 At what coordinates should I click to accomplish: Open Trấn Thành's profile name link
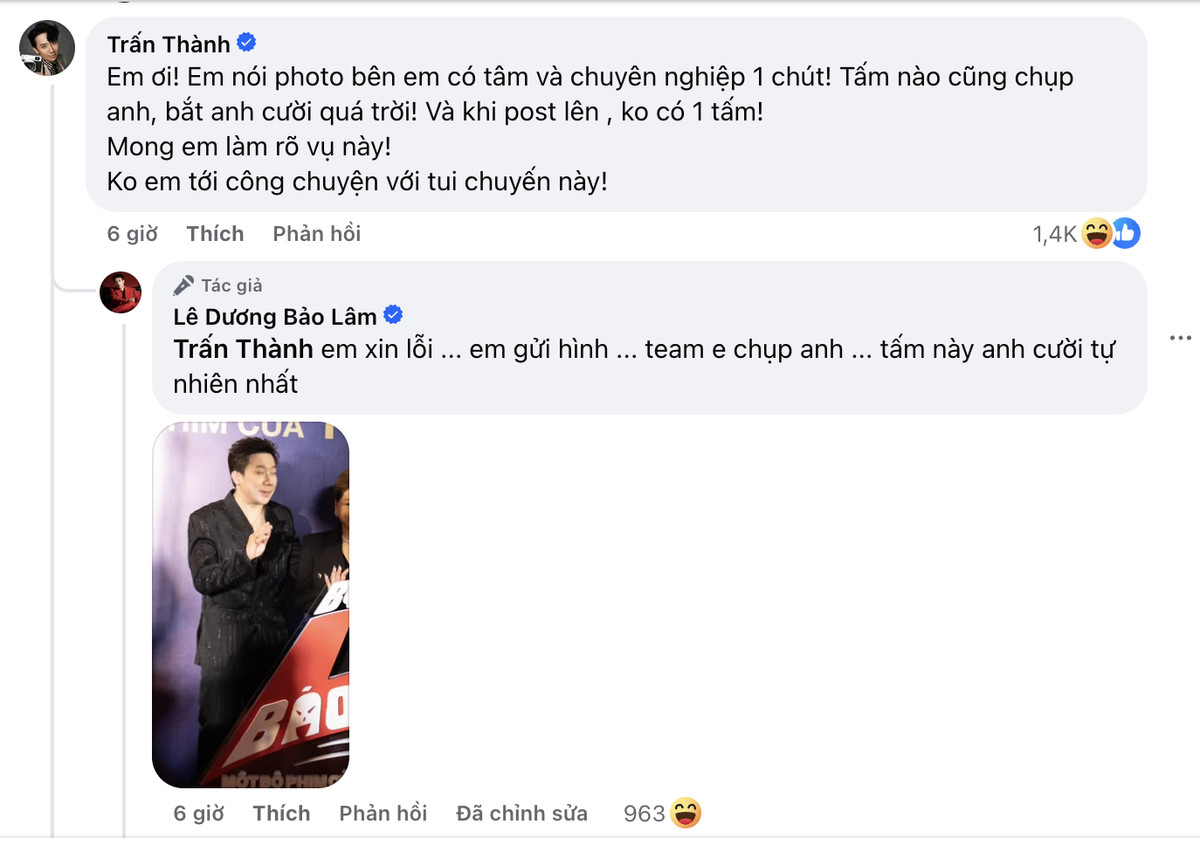point(168,44)
